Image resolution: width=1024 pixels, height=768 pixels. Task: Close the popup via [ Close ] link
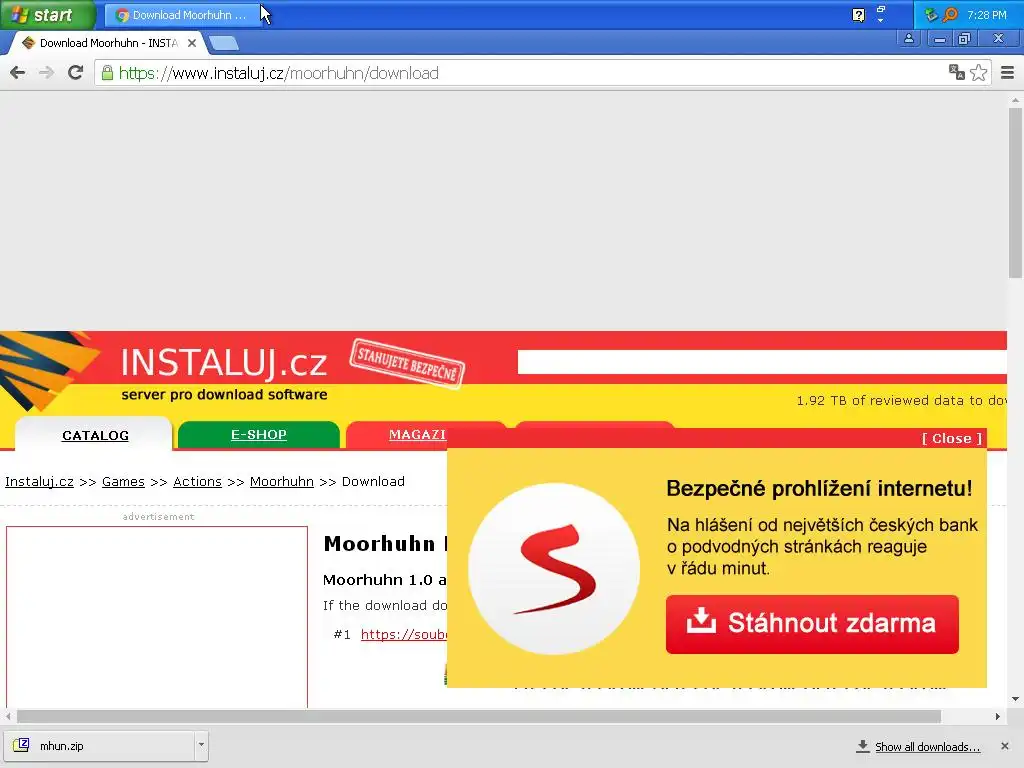[x=952, y=439]
